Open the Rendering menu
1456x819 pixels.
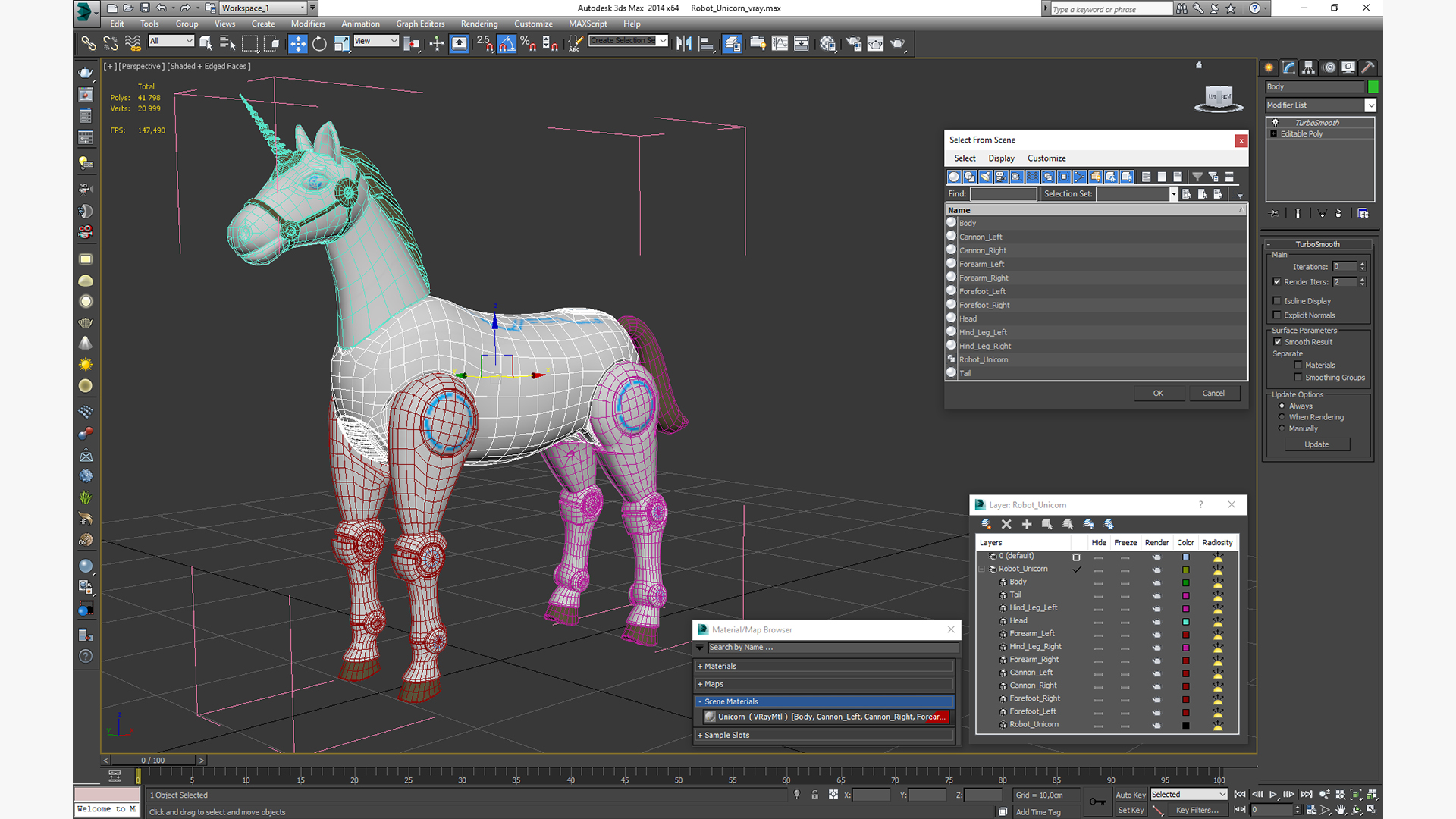tap(479, 24)
